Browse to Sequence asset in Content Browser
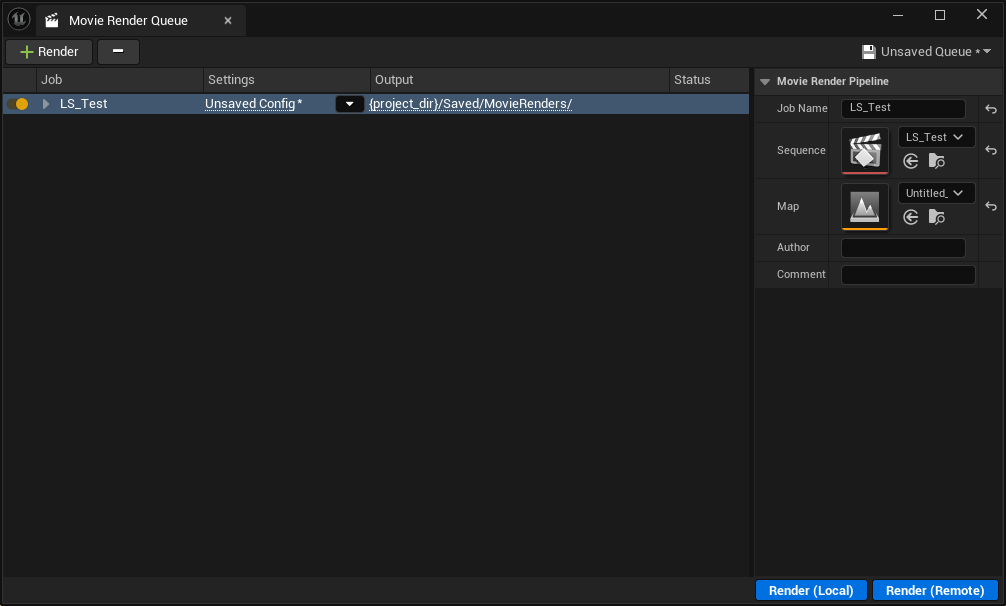 pyautogui.click(x=936, y=161)
